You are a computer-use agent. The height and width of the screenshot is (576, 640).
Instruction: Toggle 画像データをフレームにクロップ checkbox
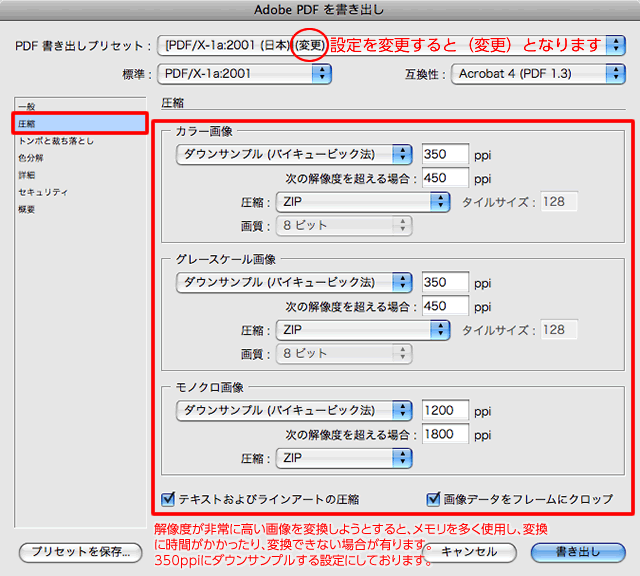[433, 499]
